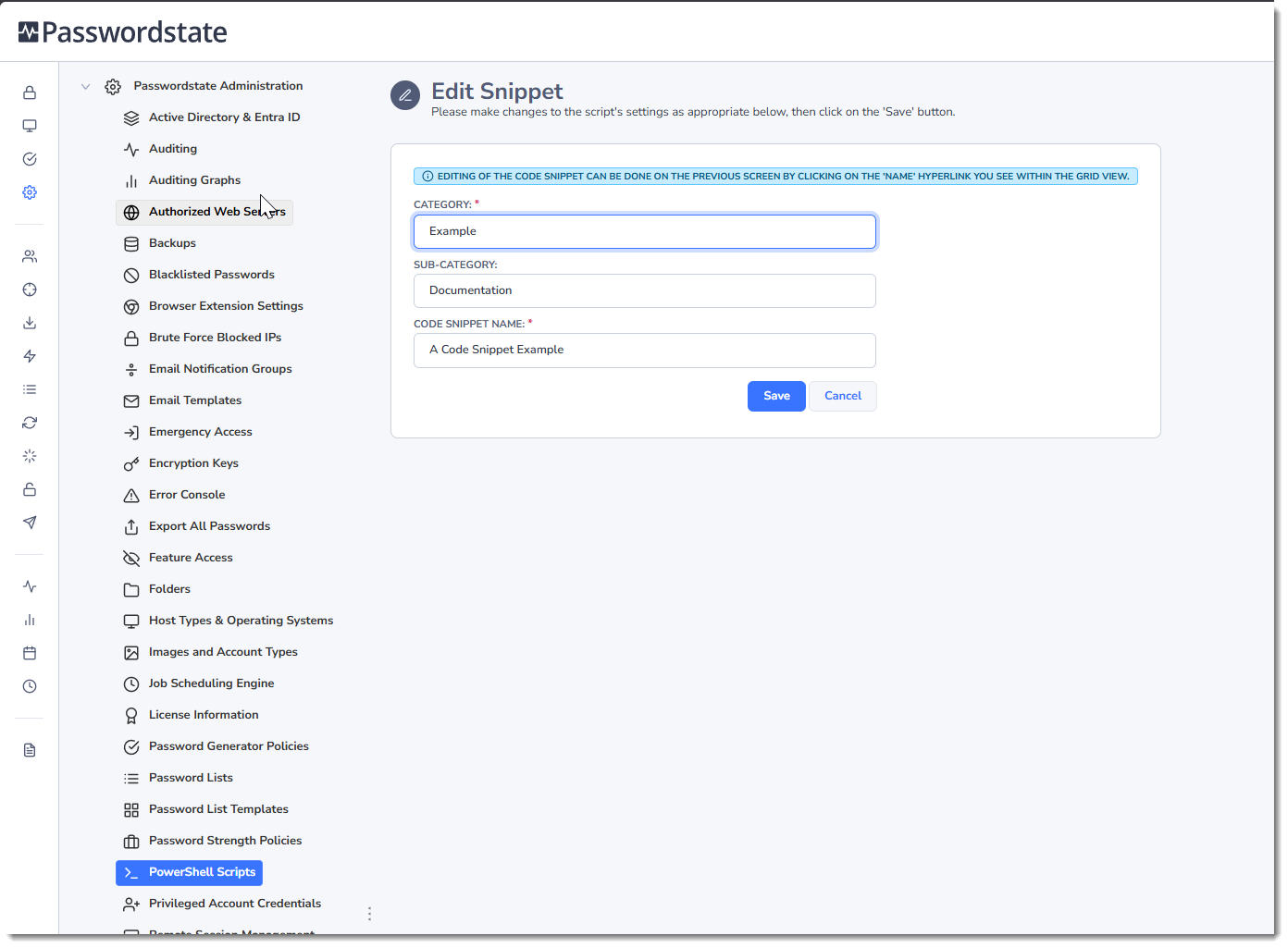Click the padlock icon atop the narrow icon rail
Viewport: 1288px width, 948px height.
(30, 92)
